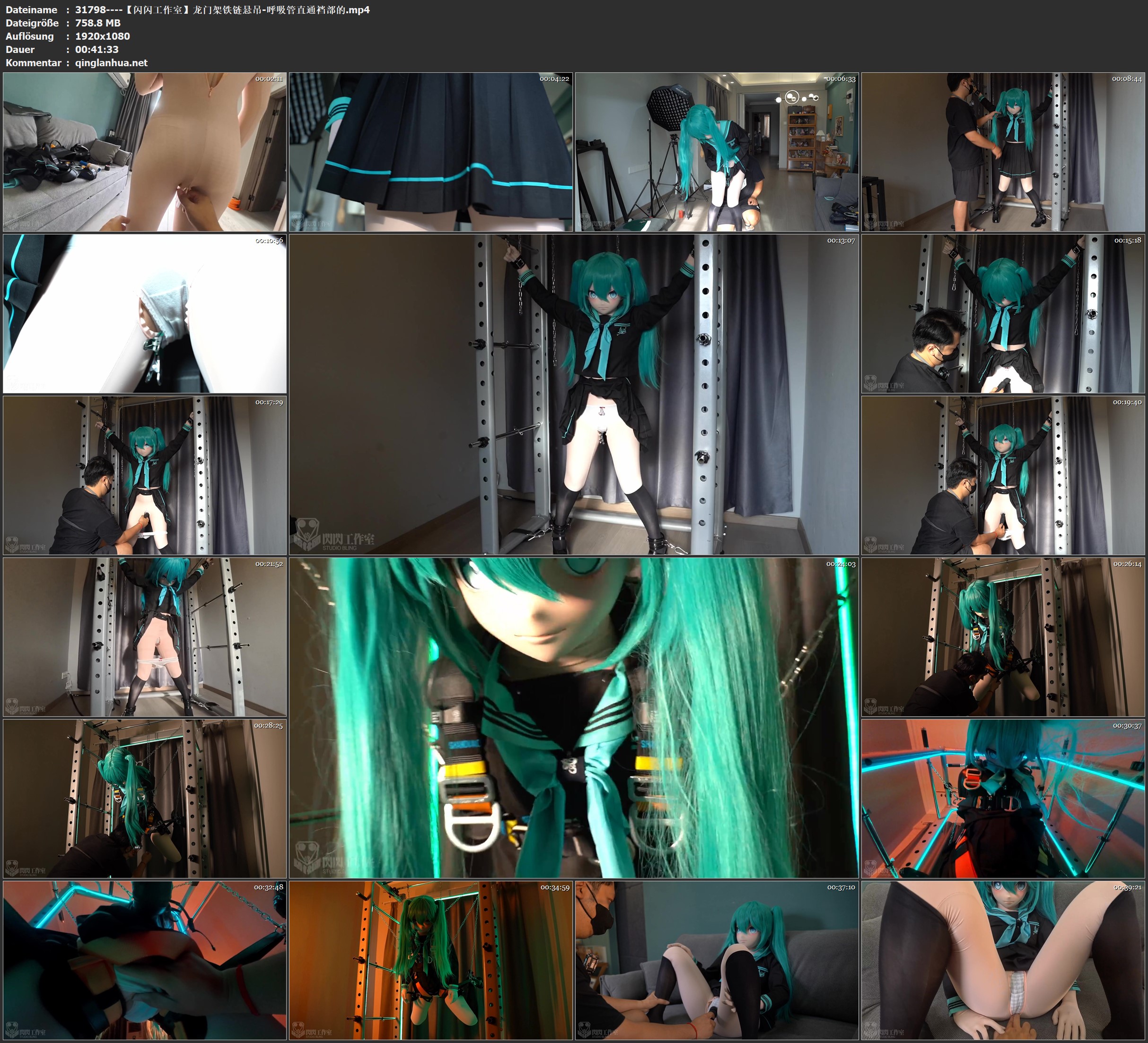Open the thumbnail timestamped 00:30:37

(1003, 799)
